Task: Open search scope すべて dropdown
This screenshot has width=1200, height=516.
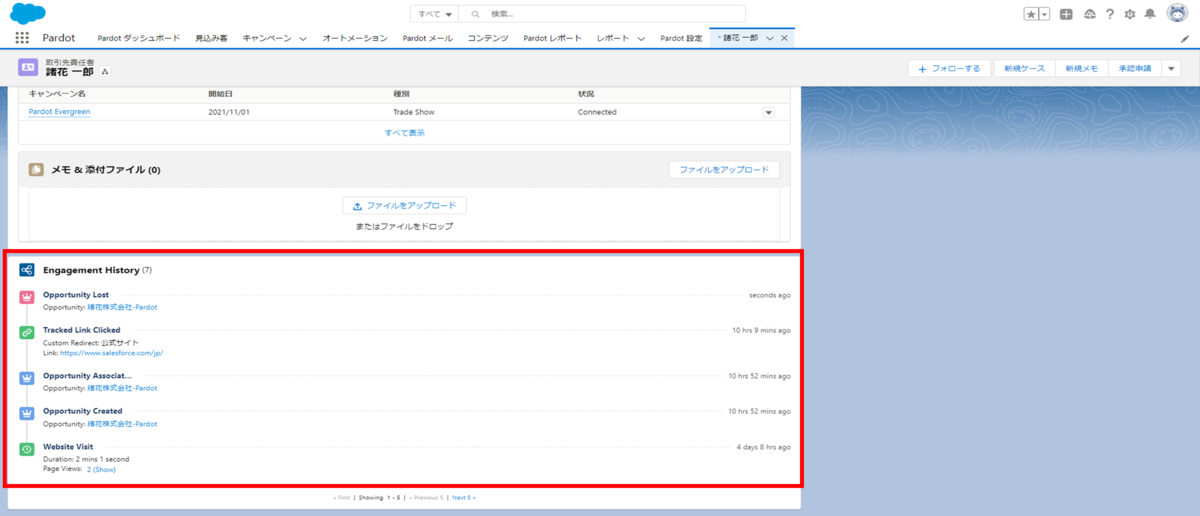Action: click(x=434, y=14)
